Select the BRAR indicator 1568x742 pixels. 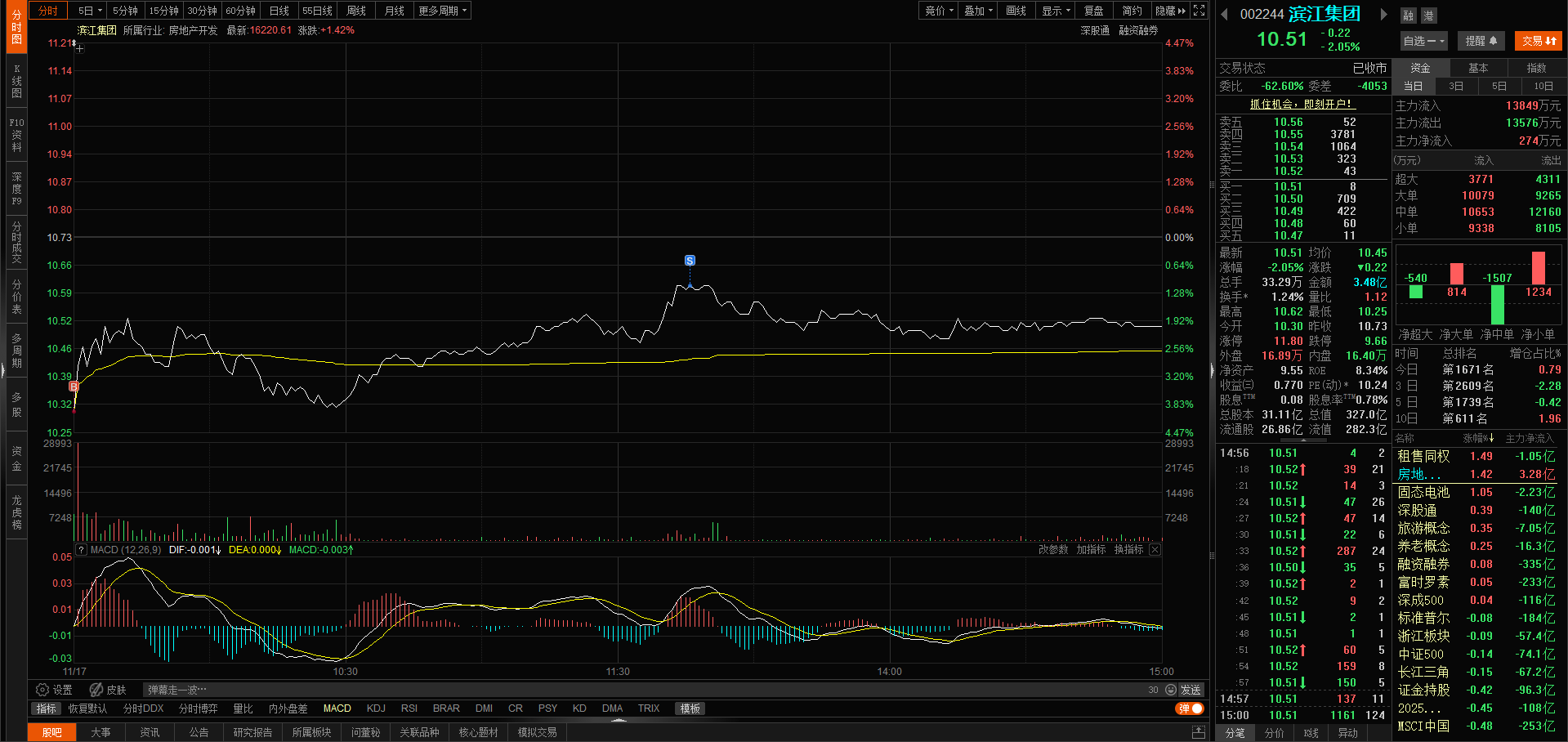(446, 708)
